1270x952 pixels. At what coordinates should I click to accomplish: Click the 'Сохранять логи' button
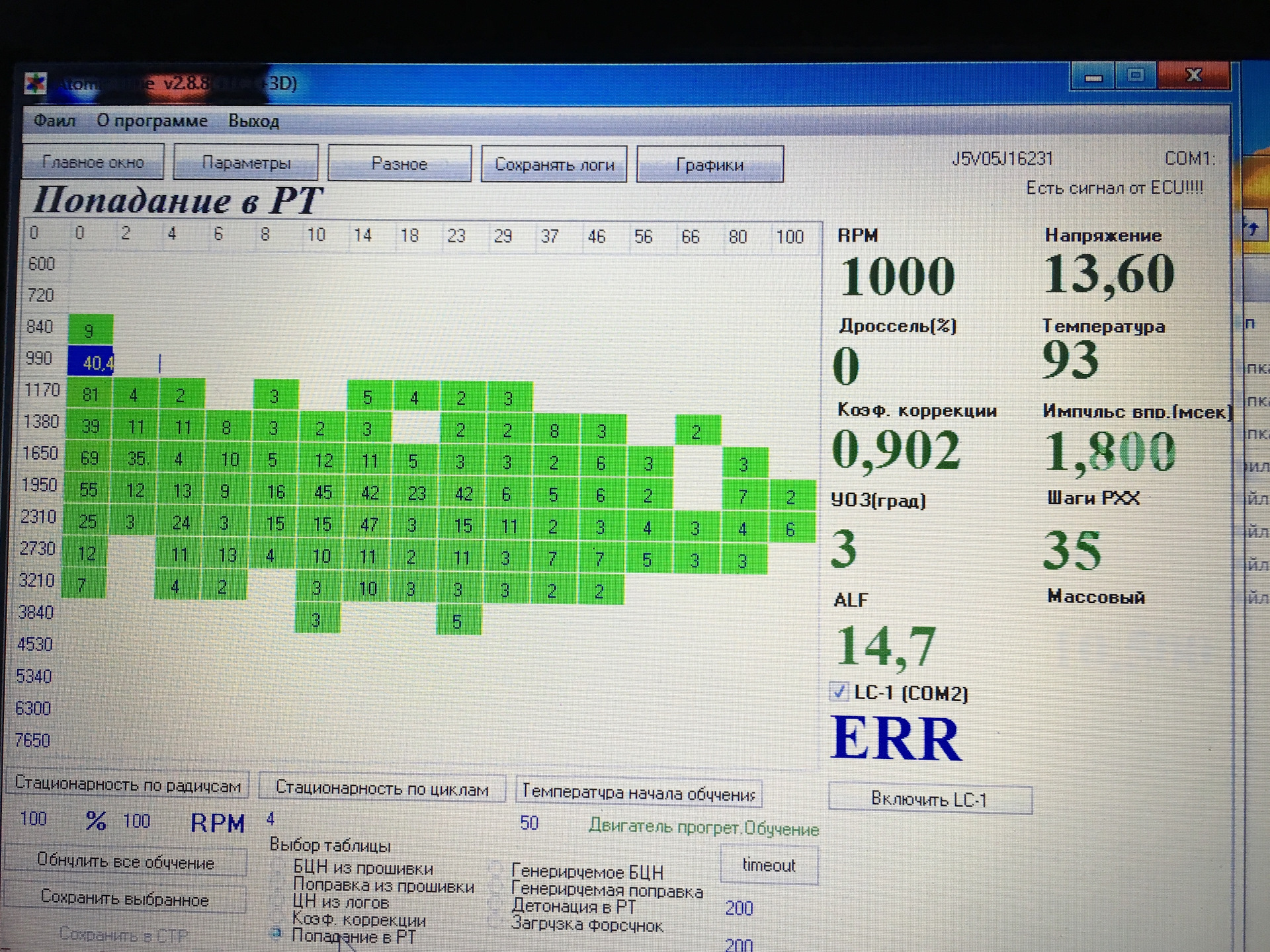pyautogui.click(x=554, y=165)
